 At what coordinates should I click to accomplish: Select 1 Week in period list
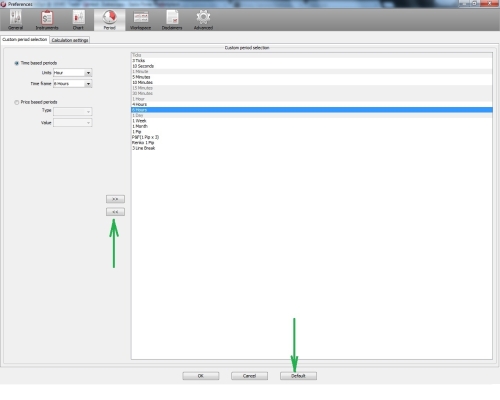click(312, 121)
